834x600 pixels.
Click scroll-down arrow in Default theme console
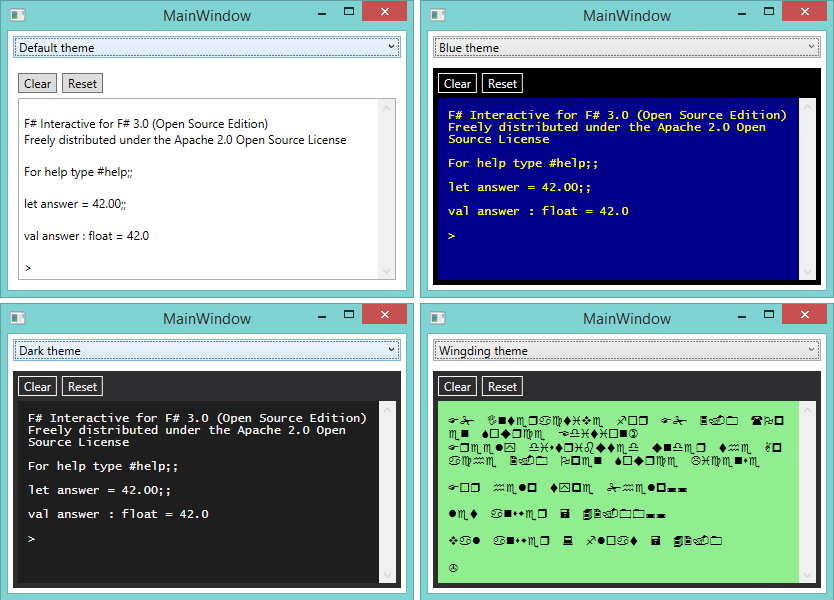tap(387, 271)
